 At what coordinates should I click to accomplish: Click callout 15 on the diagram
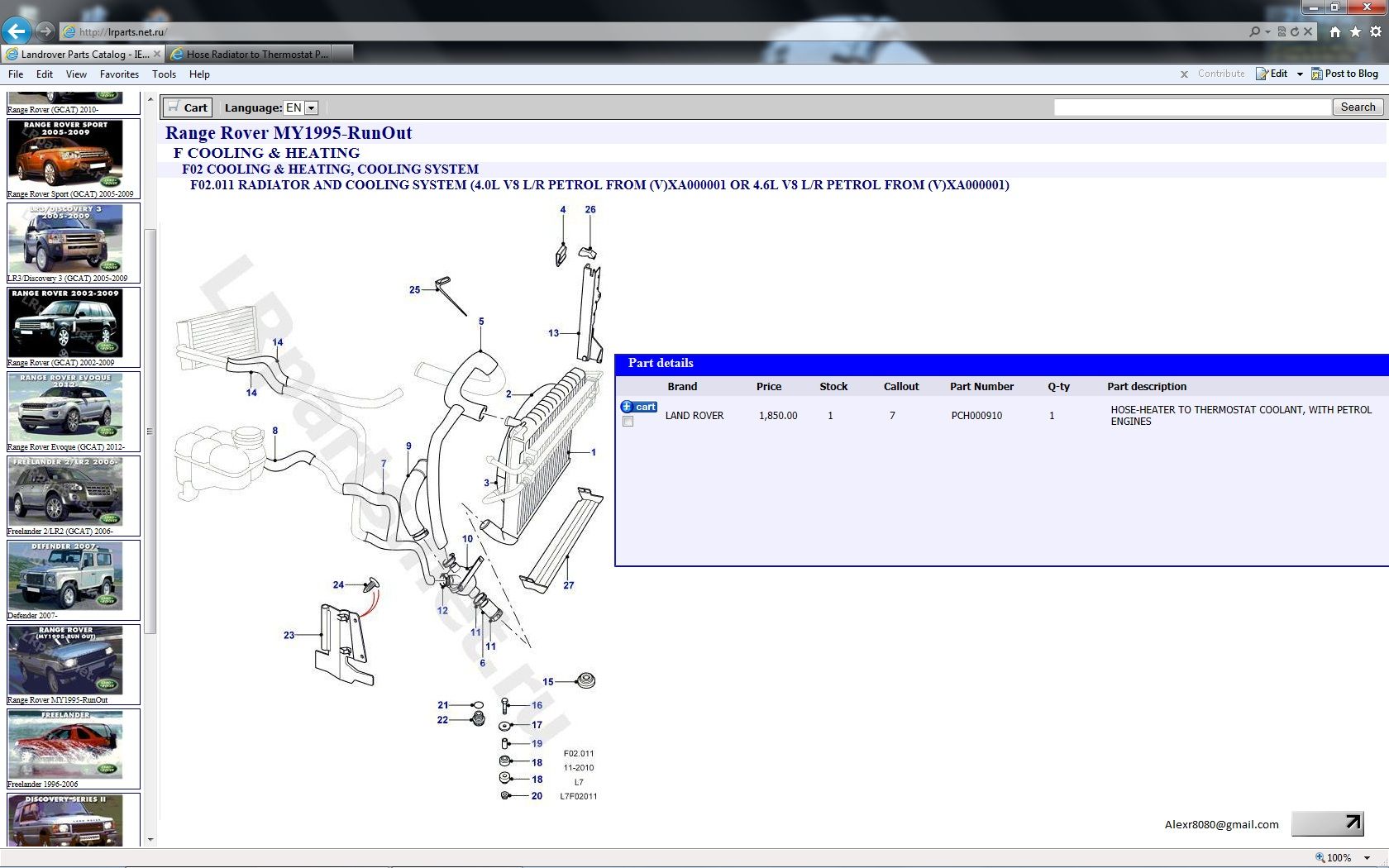pyautogui.click(x=548, y=682)
